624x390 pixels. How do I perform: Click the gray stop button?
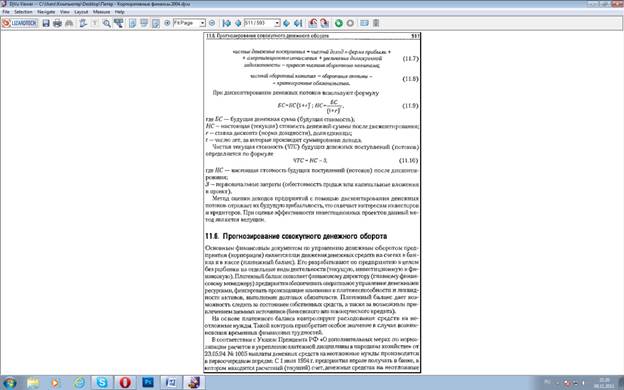[350, 23]
